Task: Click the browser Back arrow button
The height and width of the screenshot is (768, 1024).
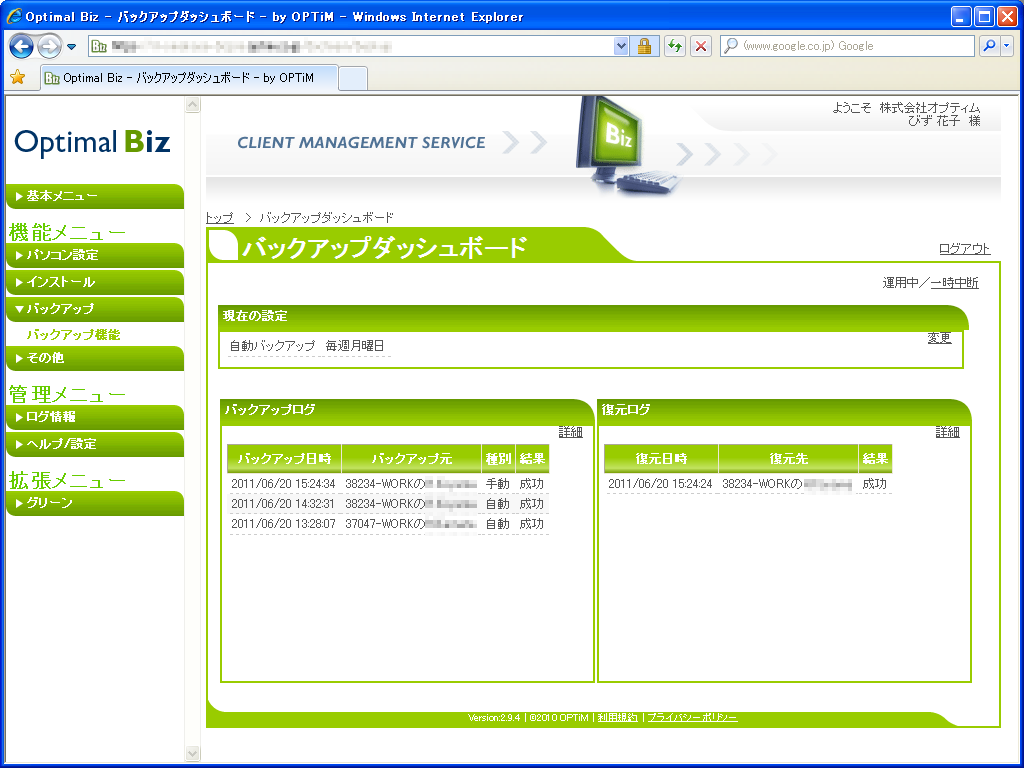Action: click(x=22, y=46)
